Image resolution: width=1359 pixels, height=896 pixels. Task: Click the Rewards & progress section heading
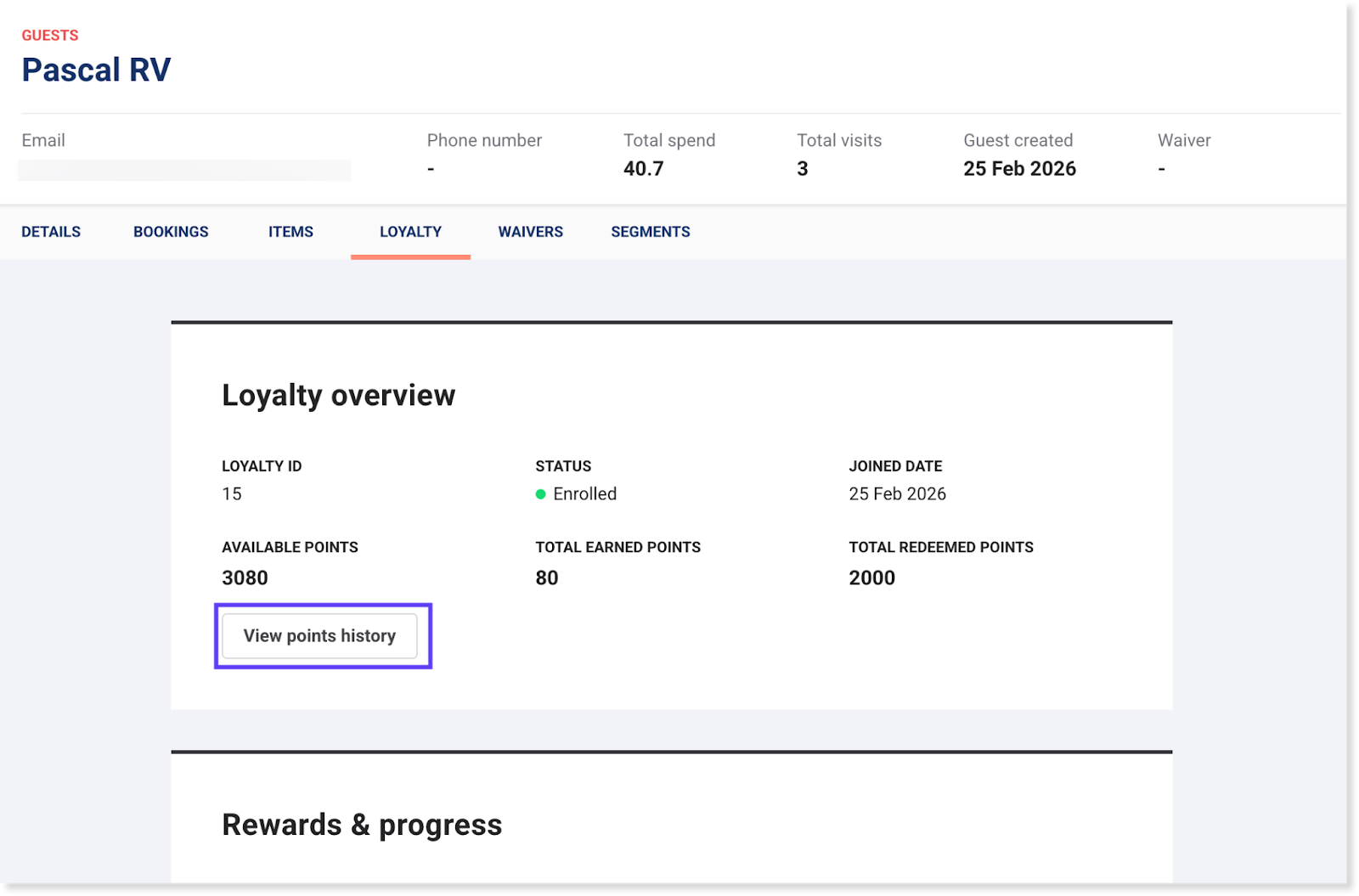coord(362,825)
